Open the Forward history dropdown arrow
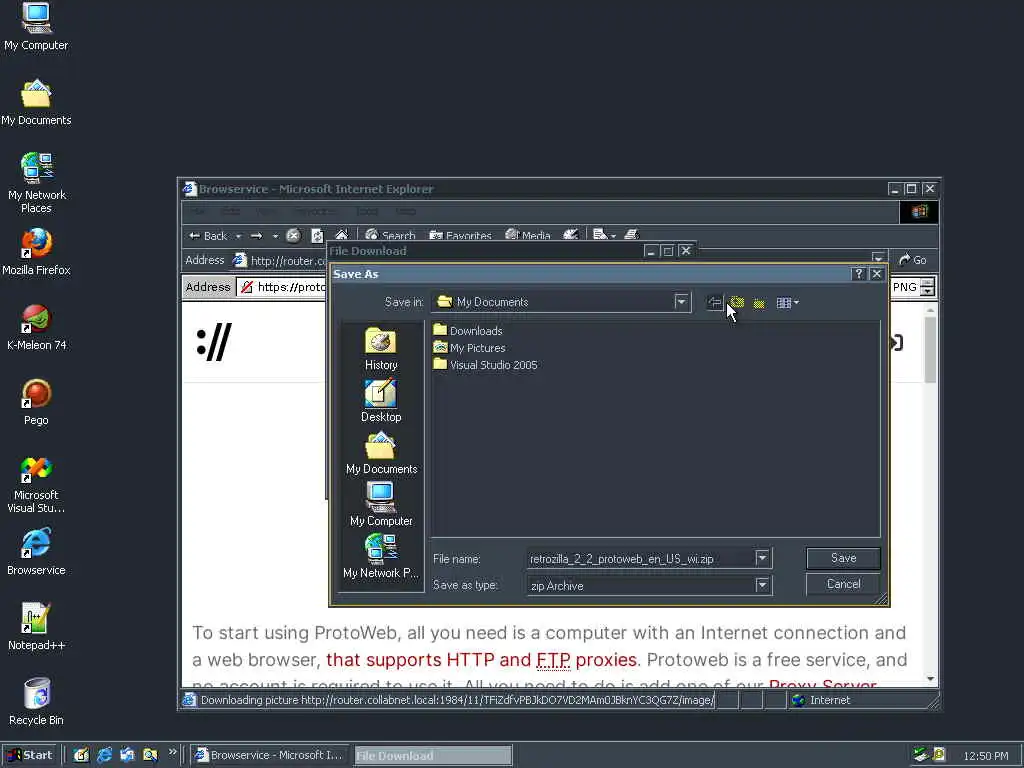Viewport: 1024px width, 768px height. click(275, 236)
